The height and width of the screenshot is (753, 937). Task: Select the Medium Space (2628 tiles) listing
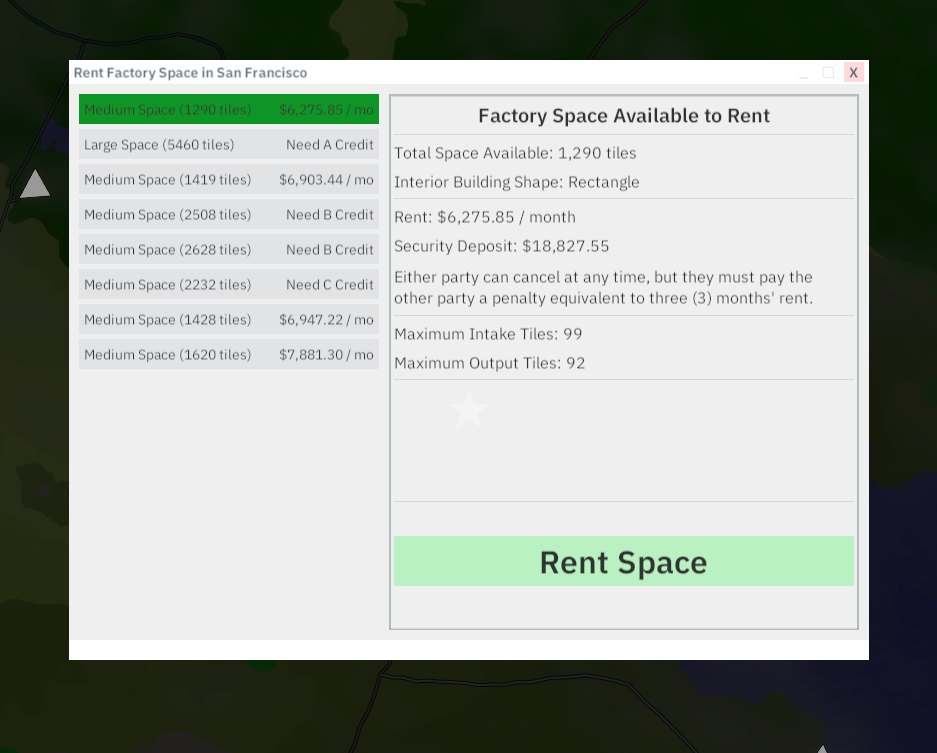(x=228, y=249)
